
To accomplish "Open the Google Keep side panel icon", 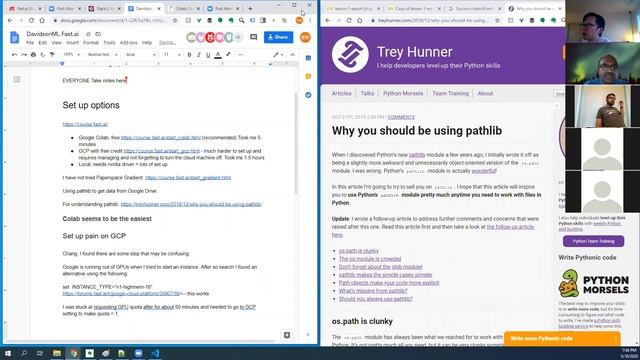I will (308, 76).
